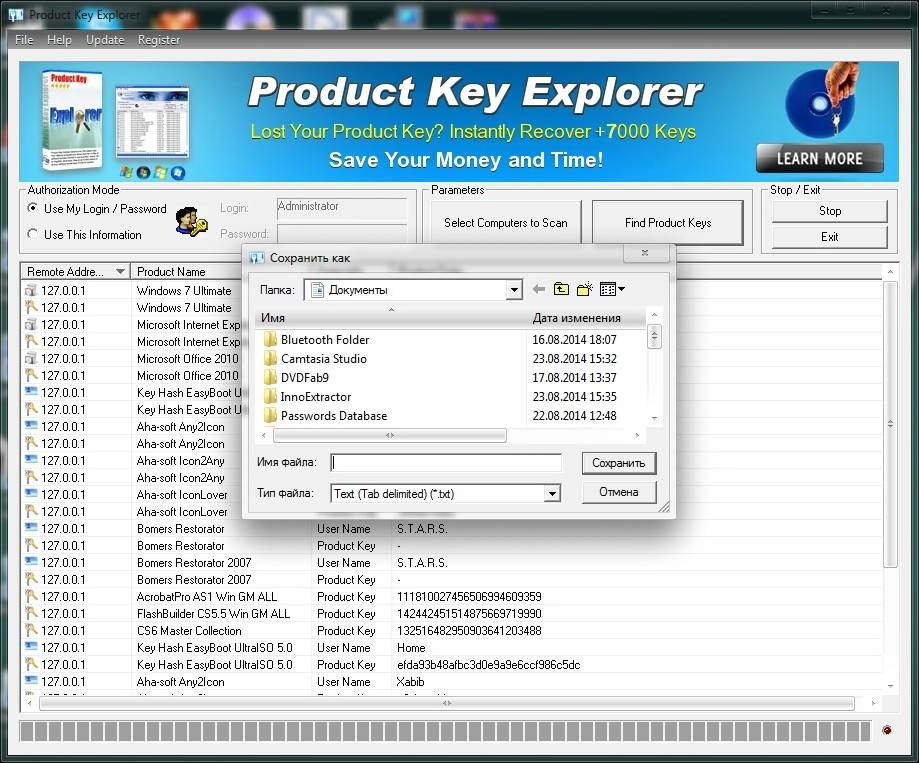This screenshot has height=763, width=919.
Task: Expand the Папка folder dropdown
Action: (x=514, y=289)
